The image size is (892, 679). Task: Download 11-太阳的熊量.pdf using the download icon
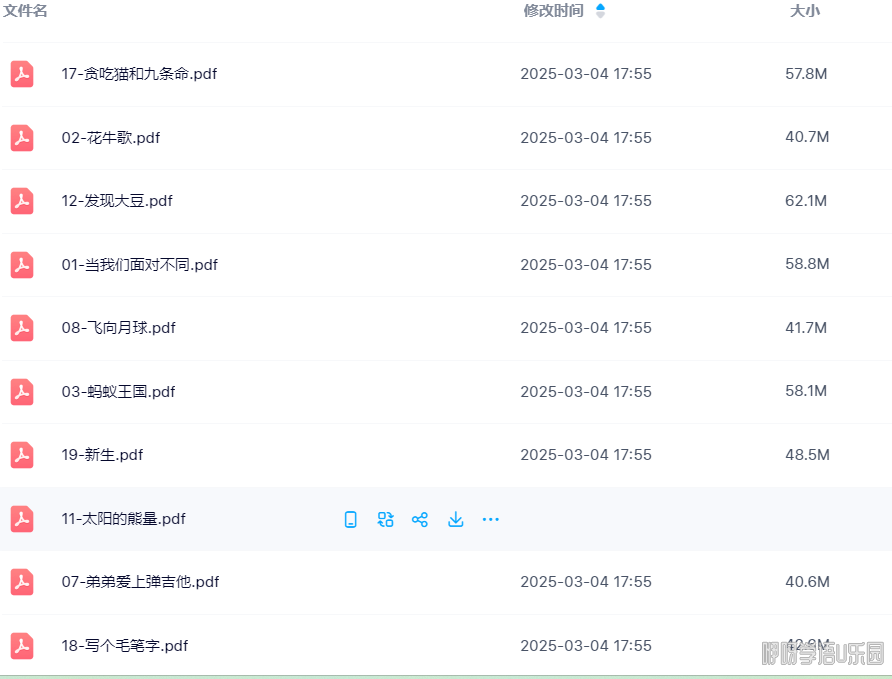(455, 519)
